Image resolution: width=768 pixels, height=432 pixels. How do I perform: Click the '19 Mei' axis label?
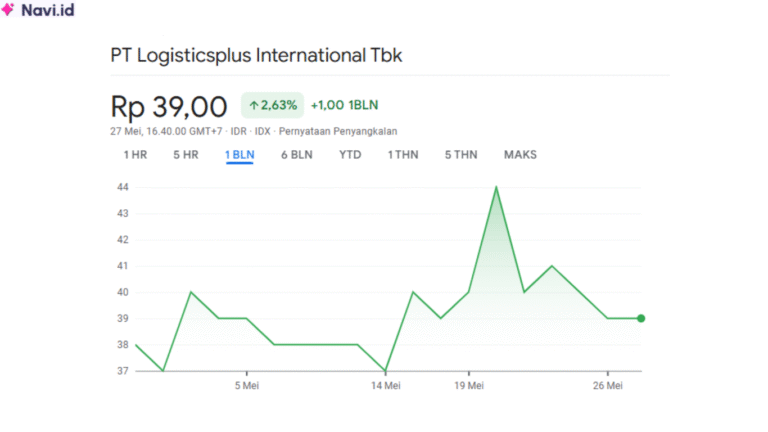coord(469,385)
